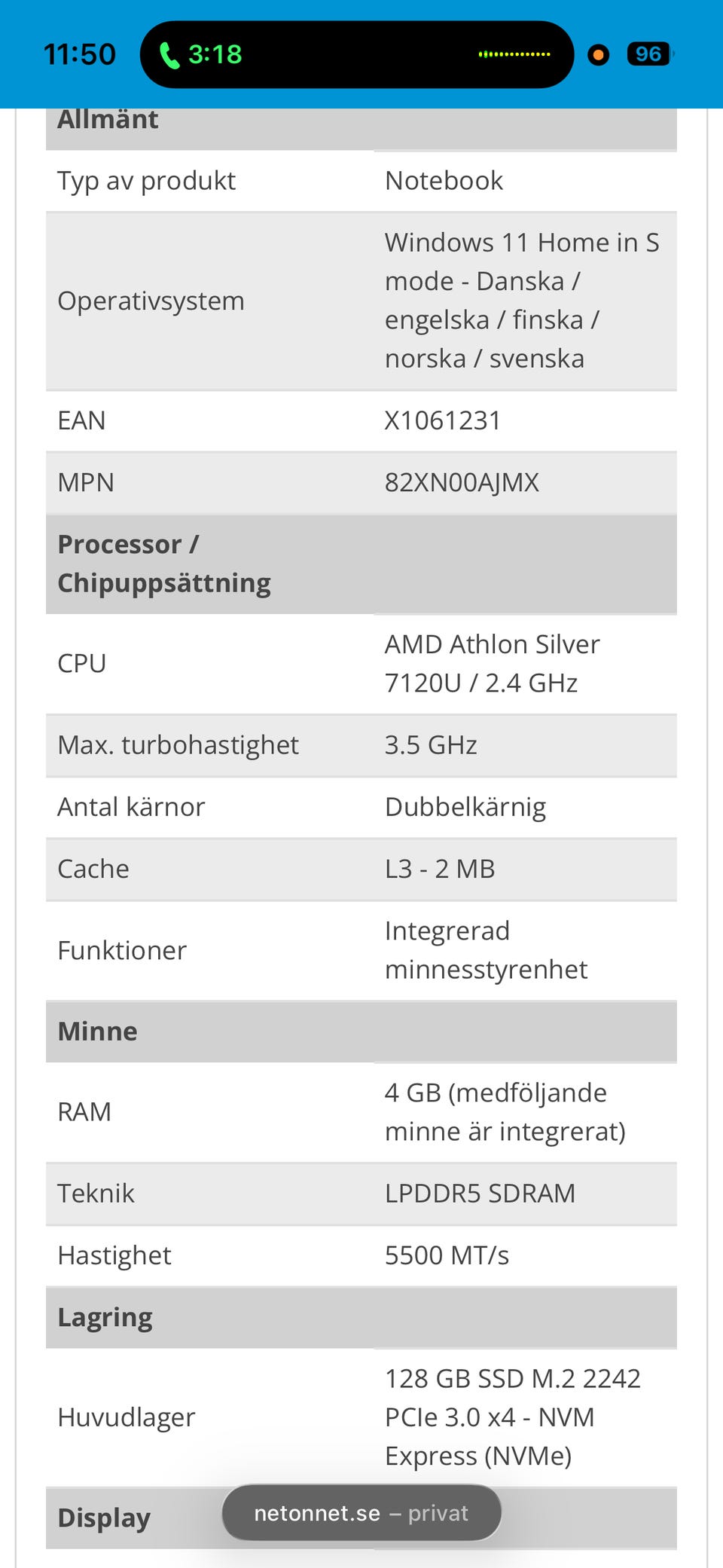Open the ongoing call timer 3:18

tap(215, 54)
